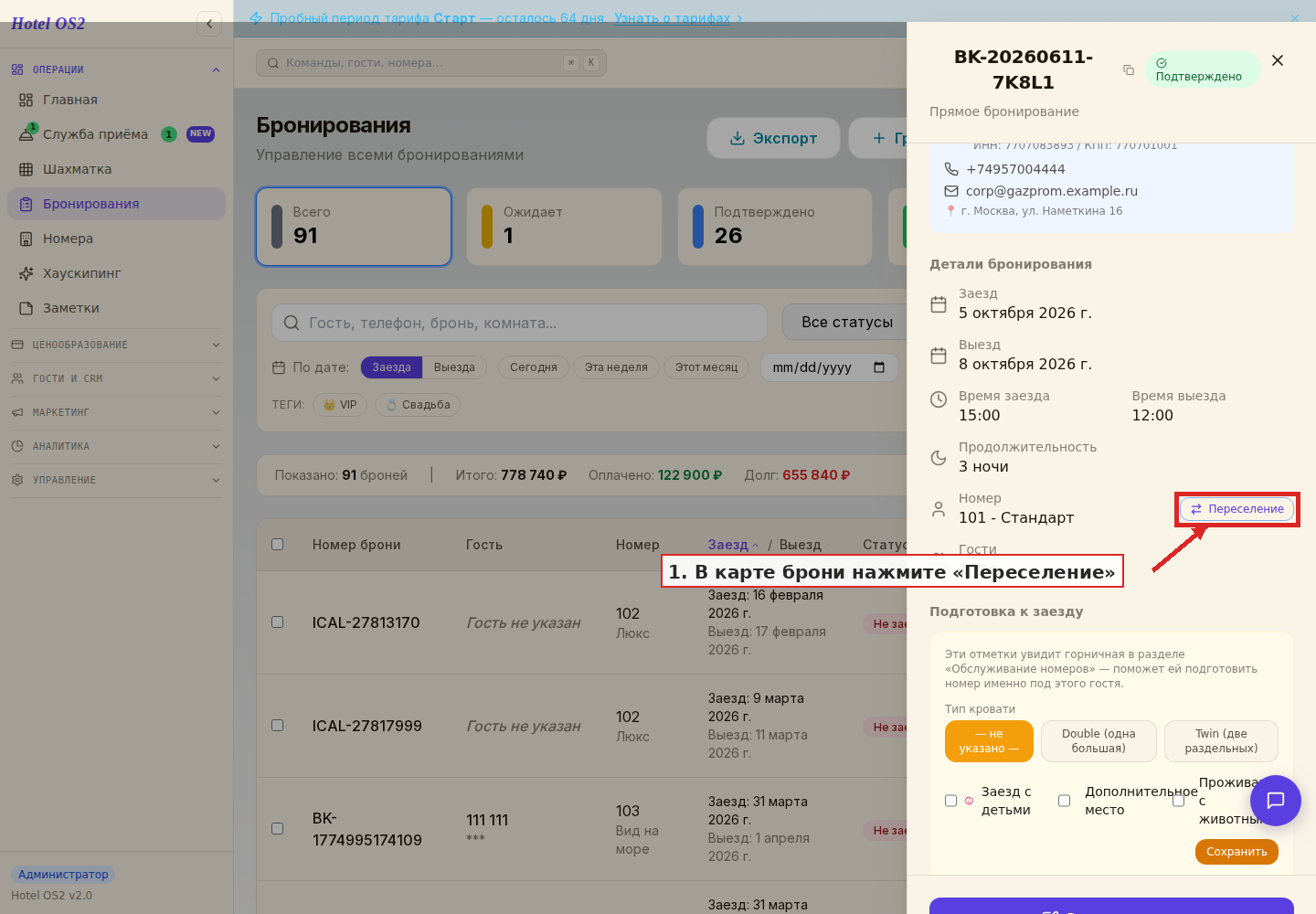Viewport: 1316px width, 914px height.
Task: Copy booking number BK-20260611-7K8L1 icon
Action: point(1129,69)
